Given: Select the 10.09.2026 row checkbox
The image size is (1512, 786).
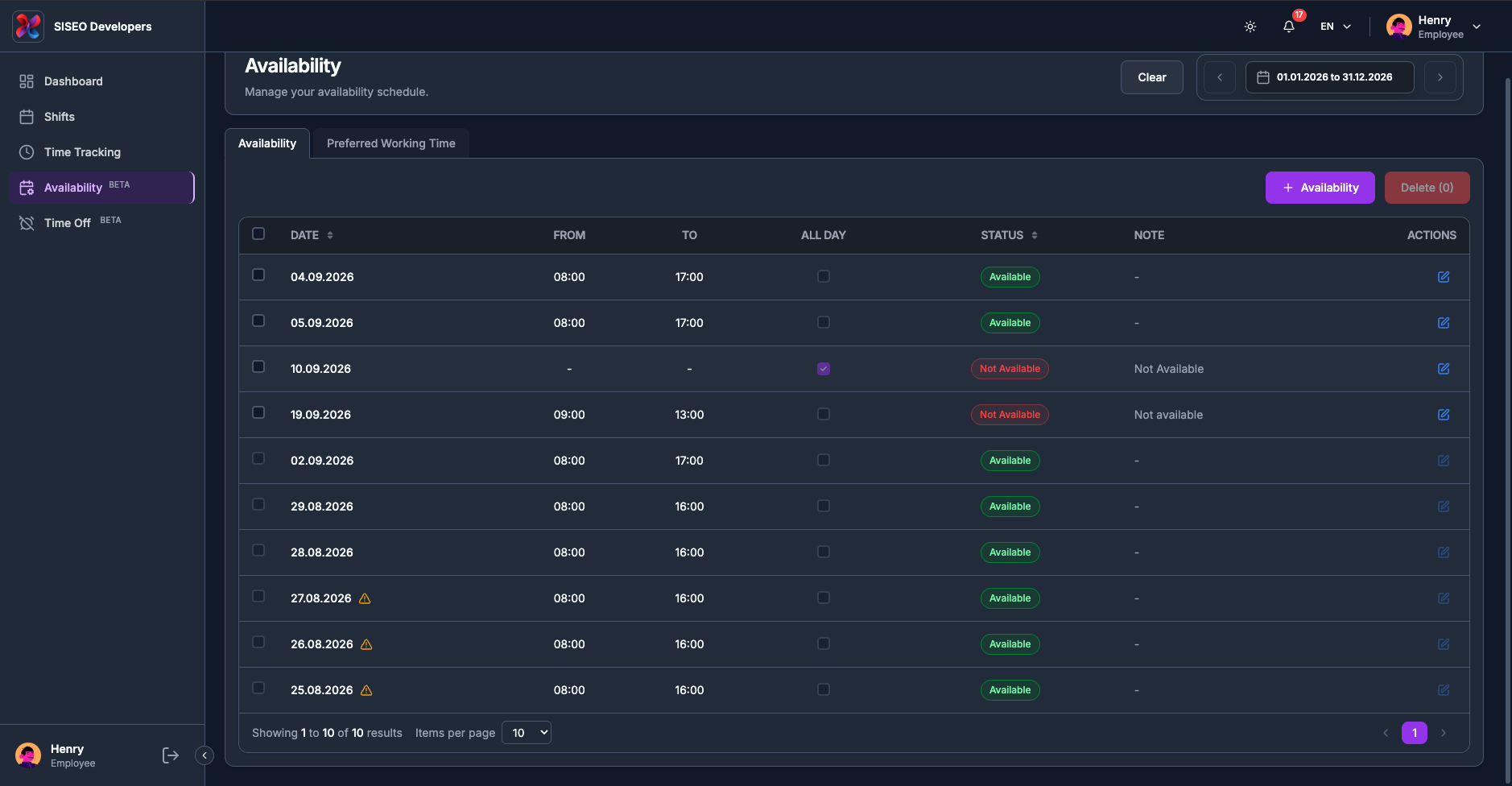Looking at the screenshot, I should tap(258, 366).
